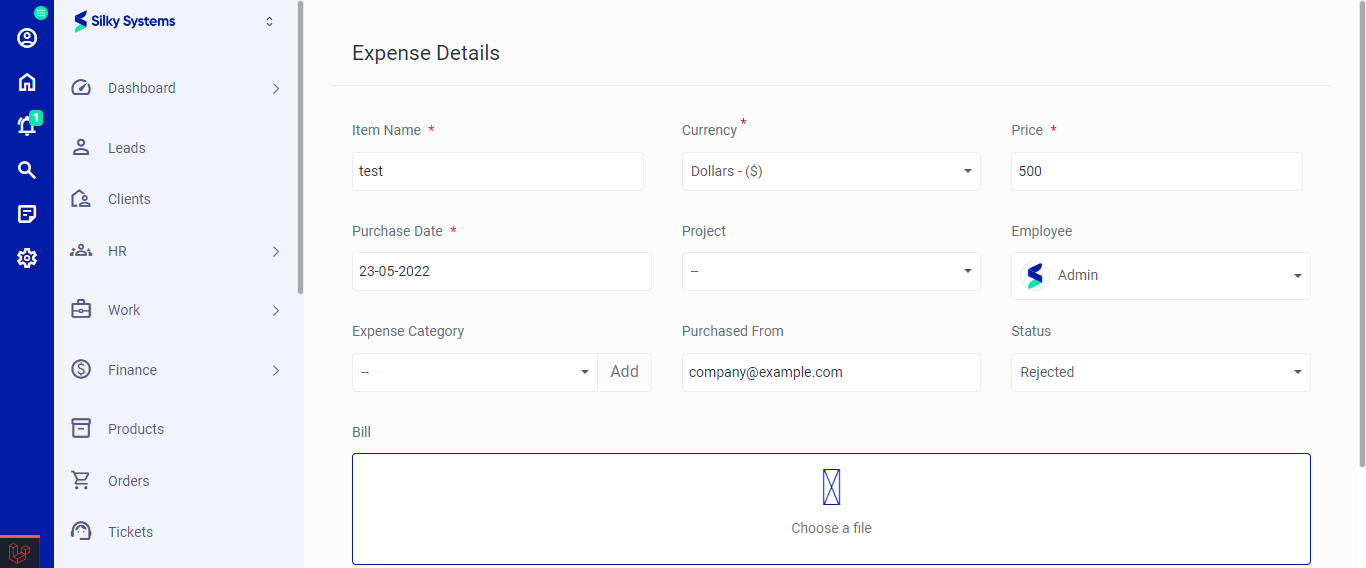Click the Price input field
The height and width of the screenshot is (568, 1366).
(1156, 171)
